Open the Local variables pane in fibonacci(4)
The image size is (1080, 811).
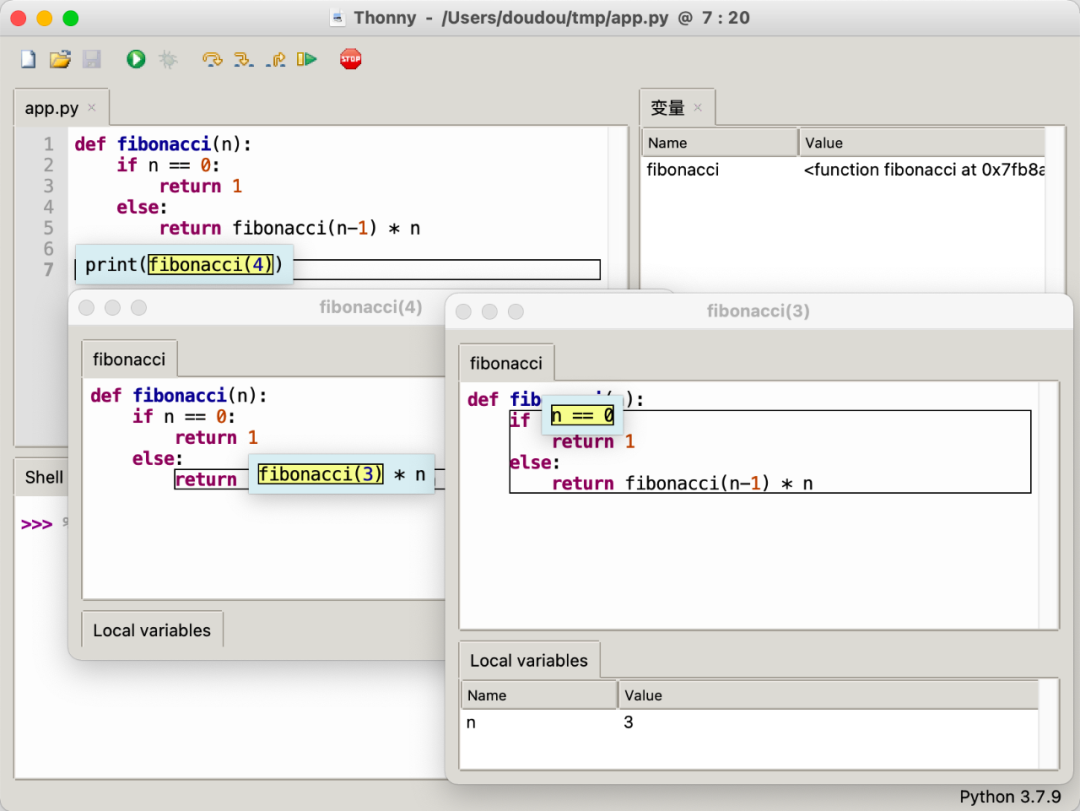pyautogui.click(x=151, y=629)
